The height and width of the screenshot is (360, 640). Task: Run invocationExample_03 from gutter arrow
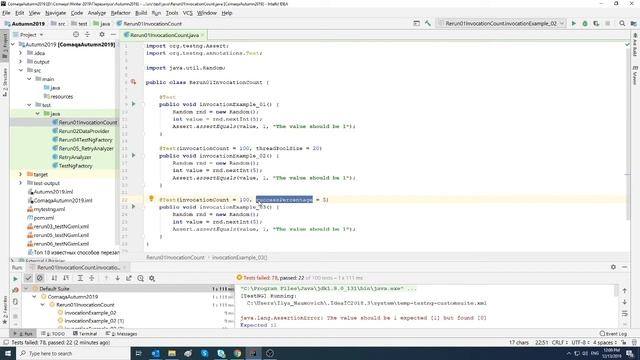(x=133, y=207)
